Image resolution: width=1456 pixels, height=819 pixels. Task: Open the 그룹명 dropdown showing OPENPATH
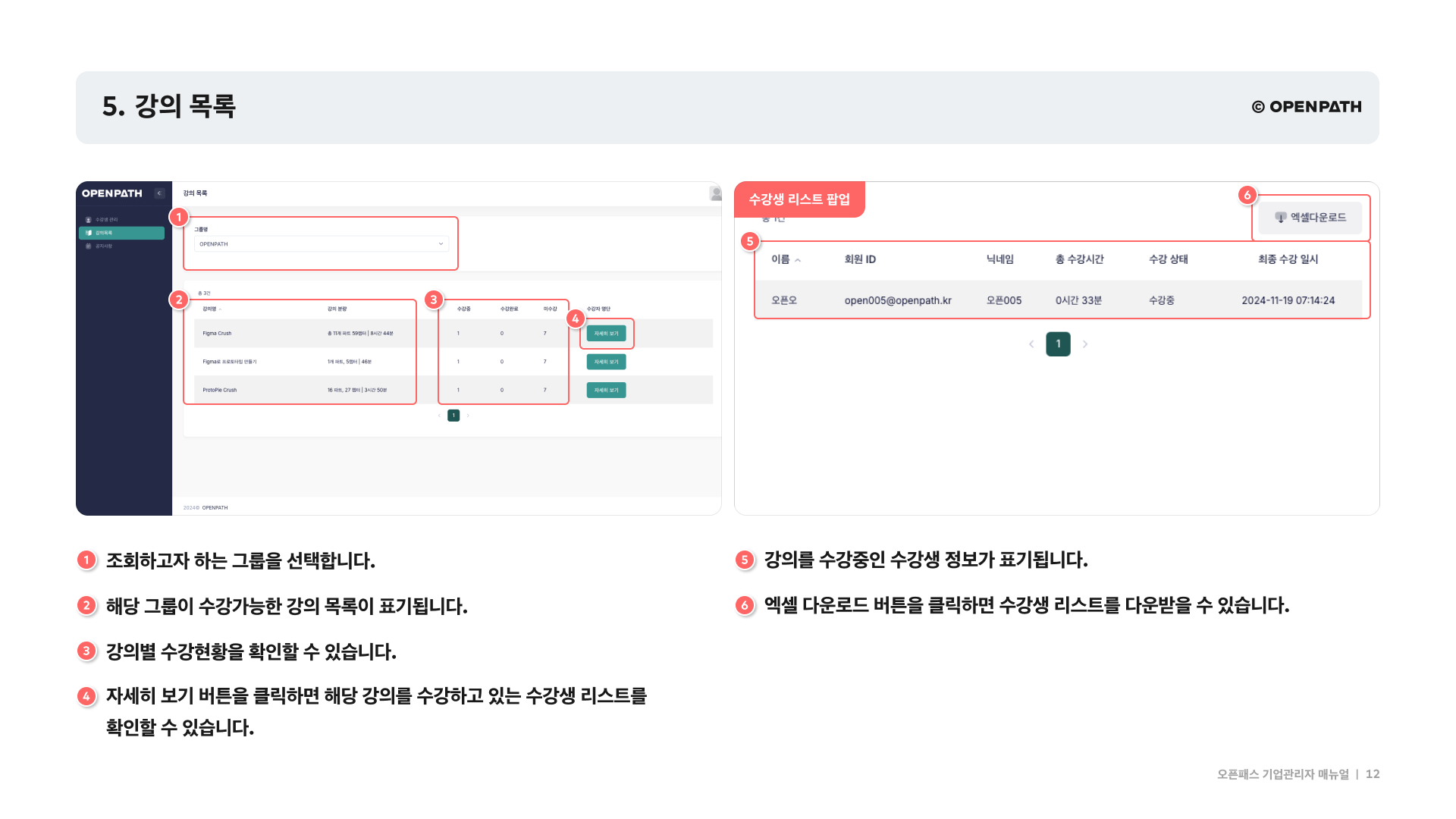322,244
